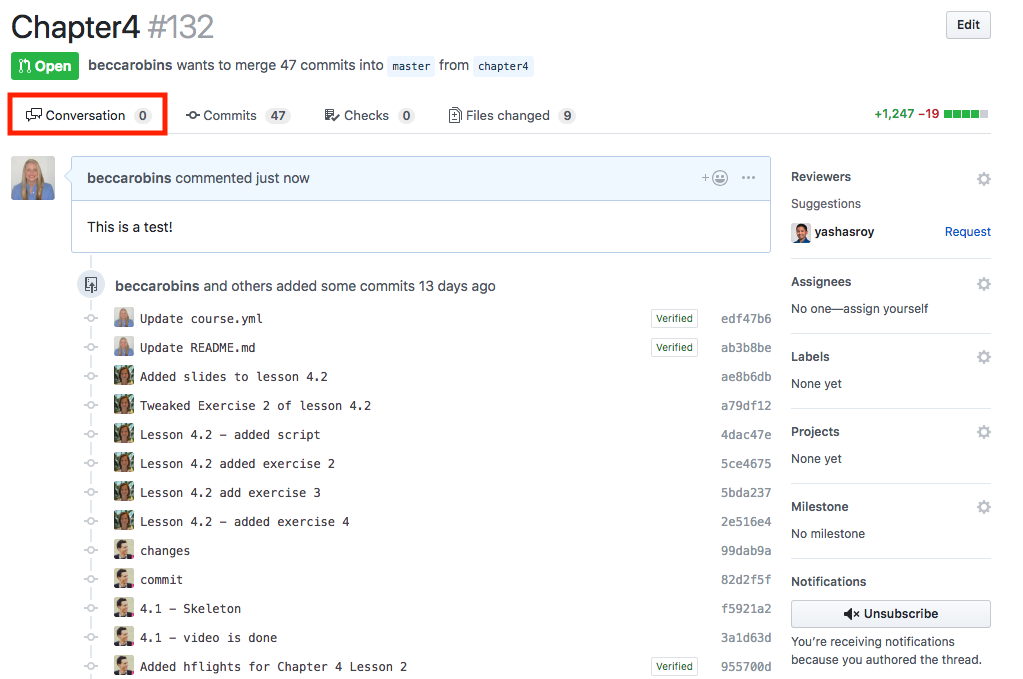Click Verified badge on Added hflights commit
The image size is (1023, 679).
pos(674,667)
